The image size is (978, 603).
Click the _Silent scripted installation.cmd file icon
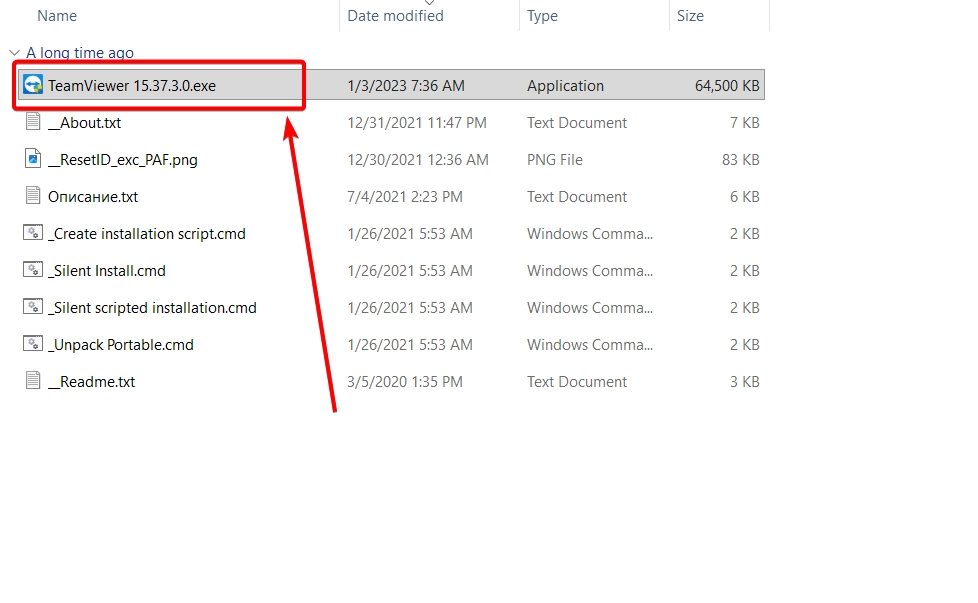(33, 306)
